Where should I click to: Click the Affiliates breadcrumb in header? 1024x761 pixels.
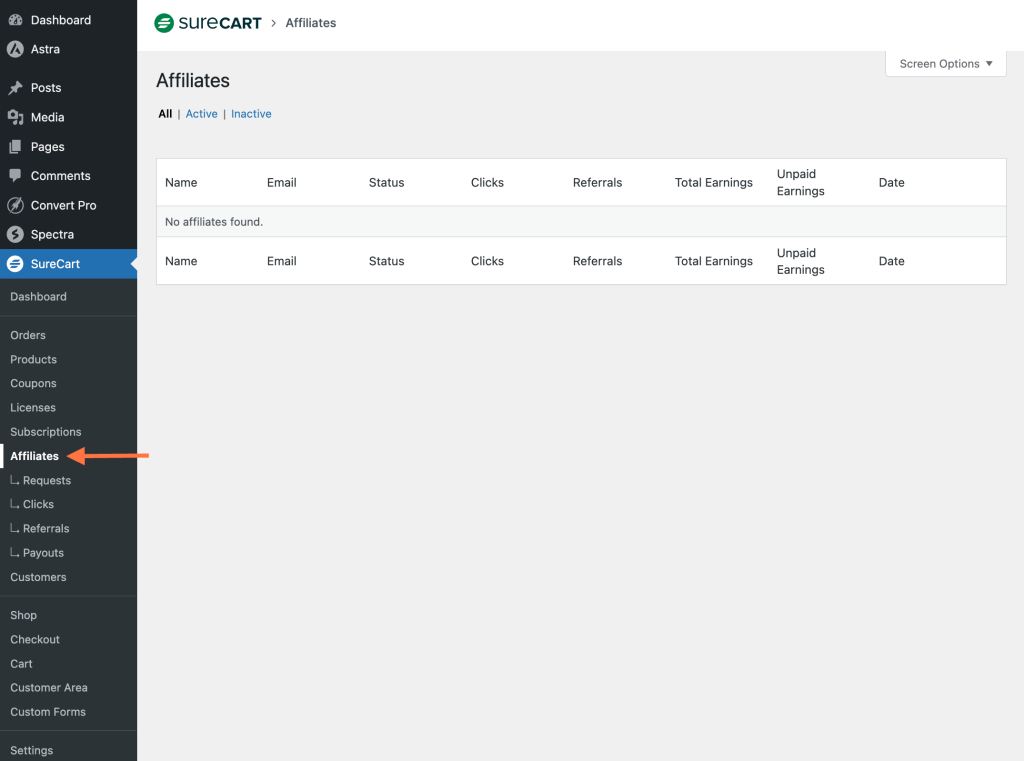[311, 23]
